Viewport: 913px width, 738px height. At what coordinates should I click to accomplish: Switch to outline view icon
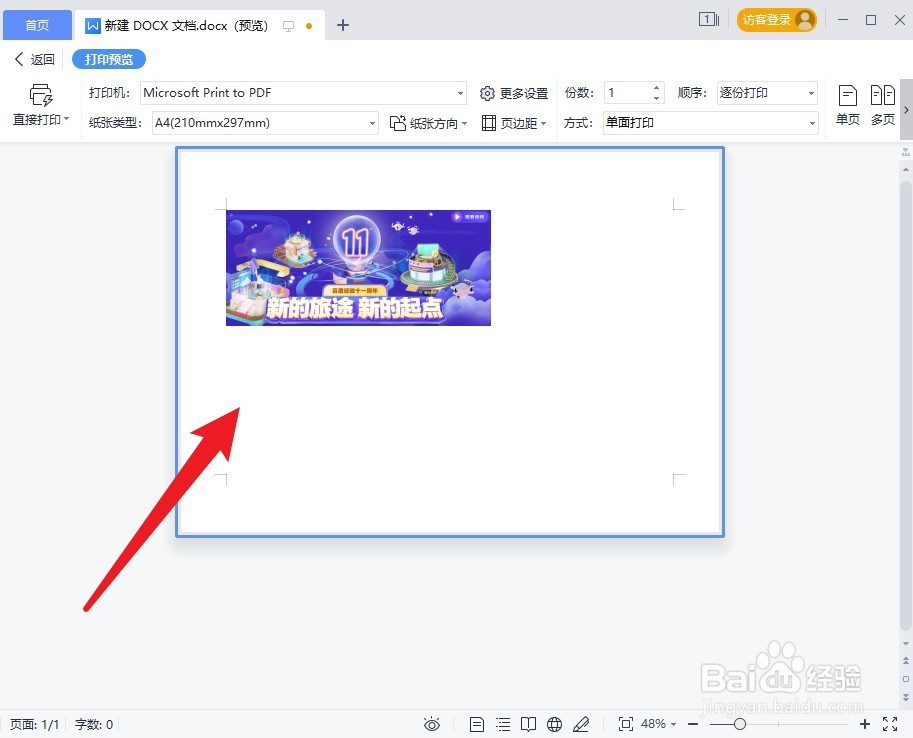[x=503, y=724]
